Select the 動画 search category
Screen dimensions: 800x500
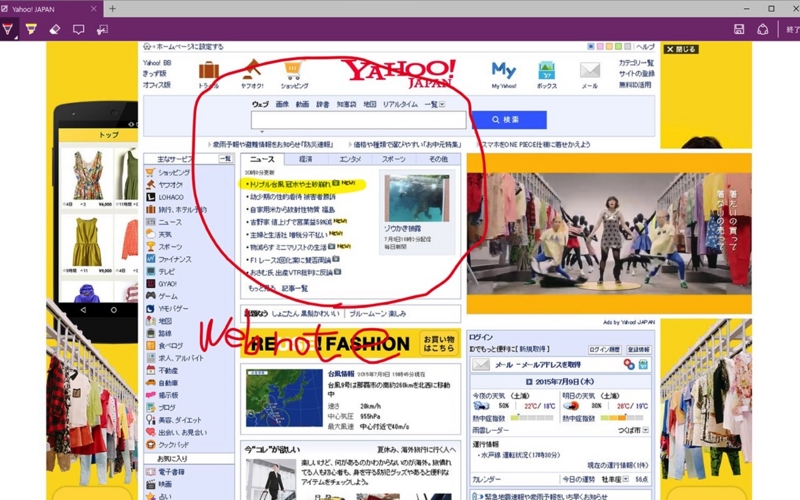(303, 104)
